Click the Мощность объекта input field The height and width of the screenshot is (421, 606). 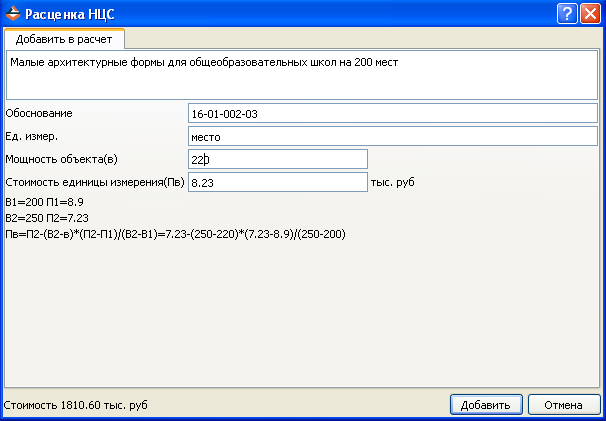coord(278,159)
